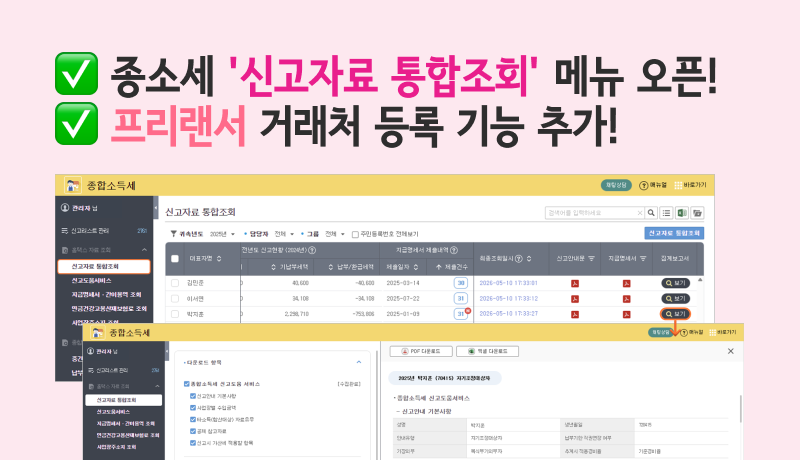
Task: Click the 엑셀 다운로드 button
Action: [487, 351]
